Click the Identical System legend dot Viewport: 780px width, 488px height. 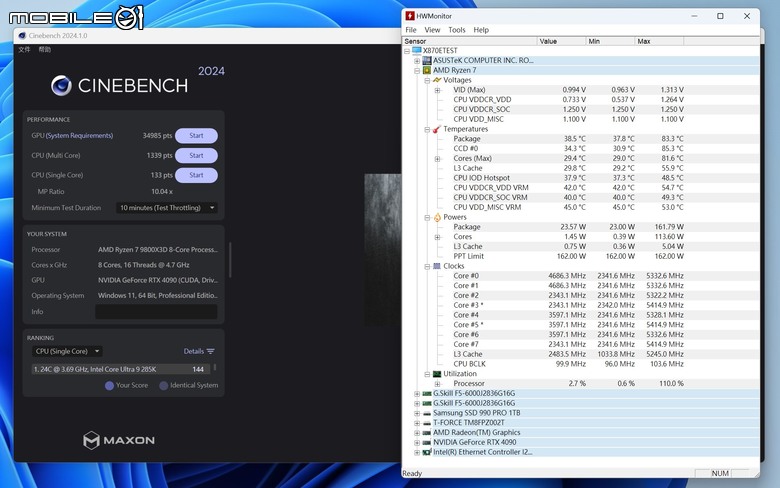(x=163, y=386)
